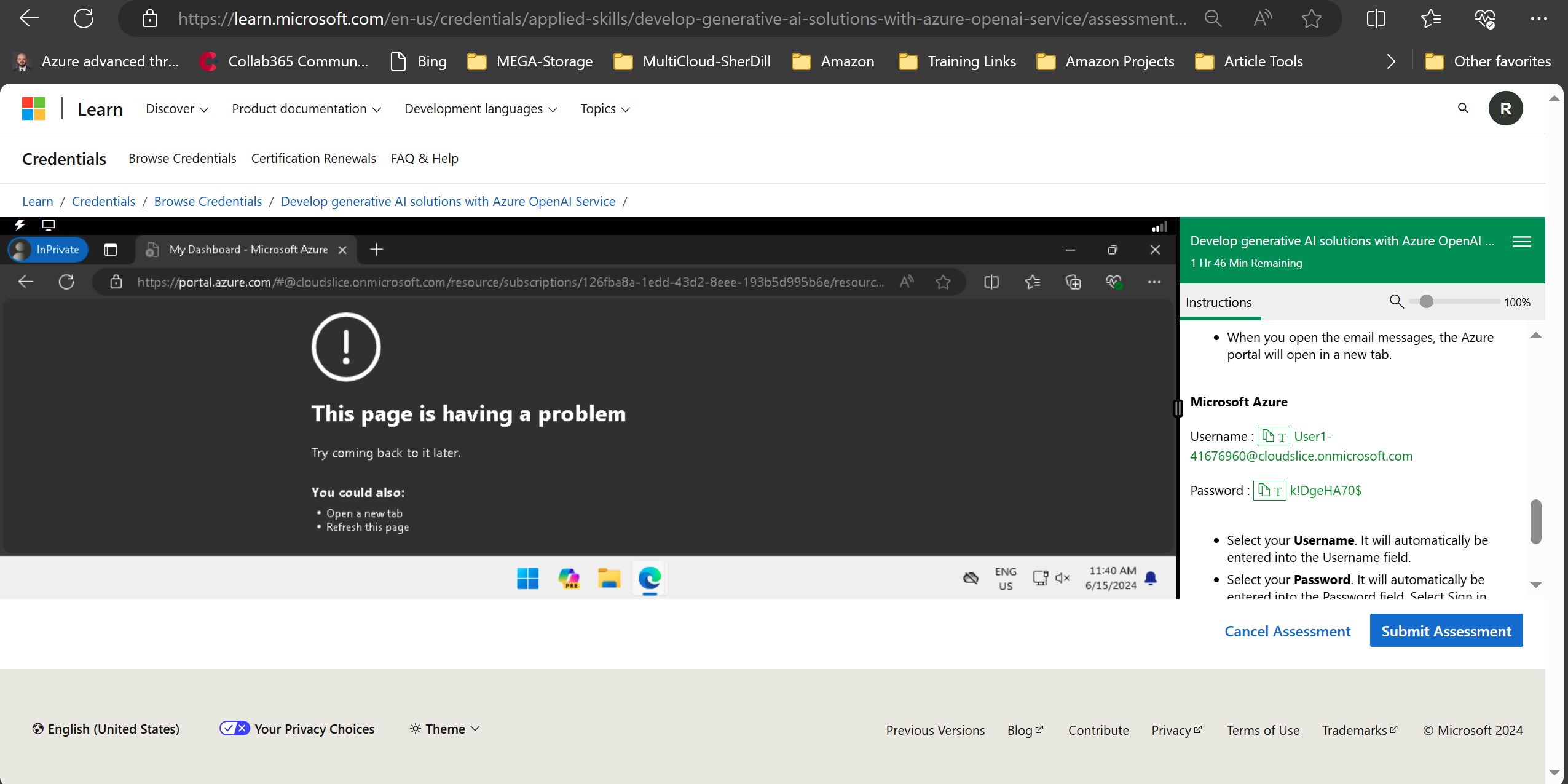1568x784 pixels.
Task: Open tab actions menu in inner browser
Action: point(111,250)
